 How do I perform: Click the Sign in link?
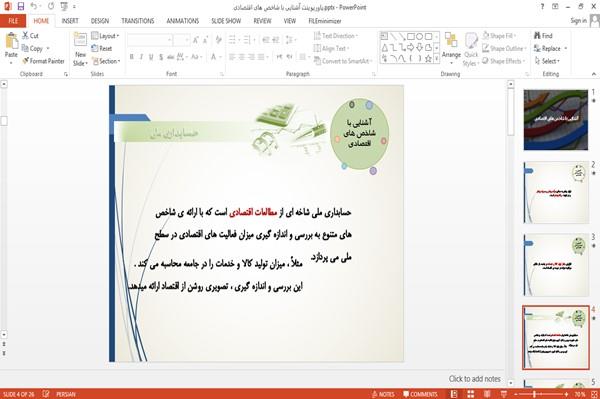tap(579, 21)
